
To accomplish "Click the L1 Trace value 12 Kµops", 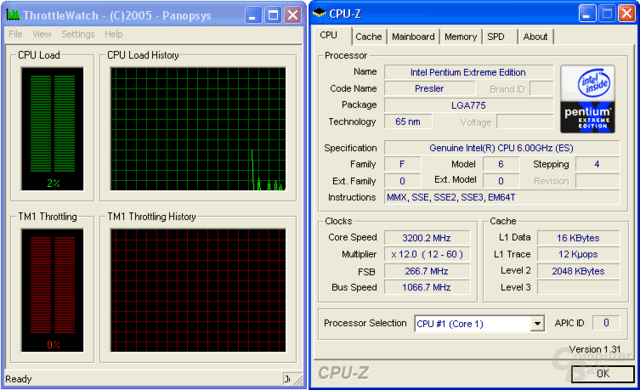I will click(x=578, y=254).
